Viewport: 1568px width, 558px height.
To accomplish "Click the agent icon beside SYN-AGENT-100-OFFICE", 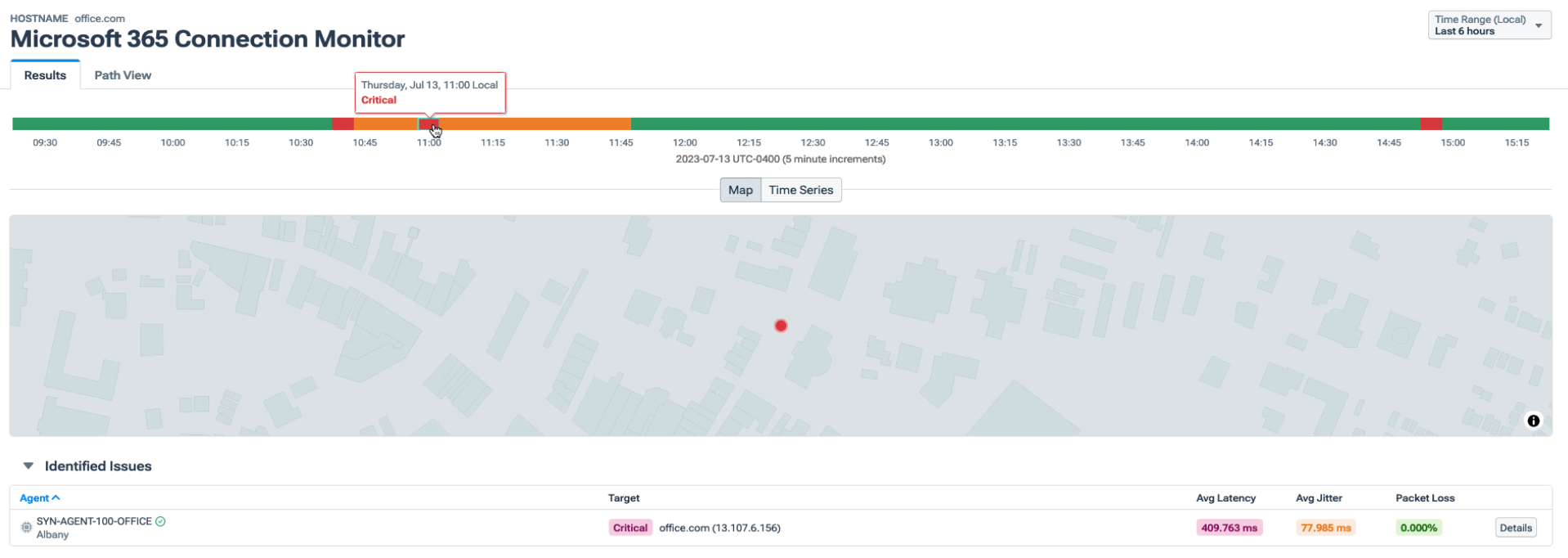I will 26,528.
